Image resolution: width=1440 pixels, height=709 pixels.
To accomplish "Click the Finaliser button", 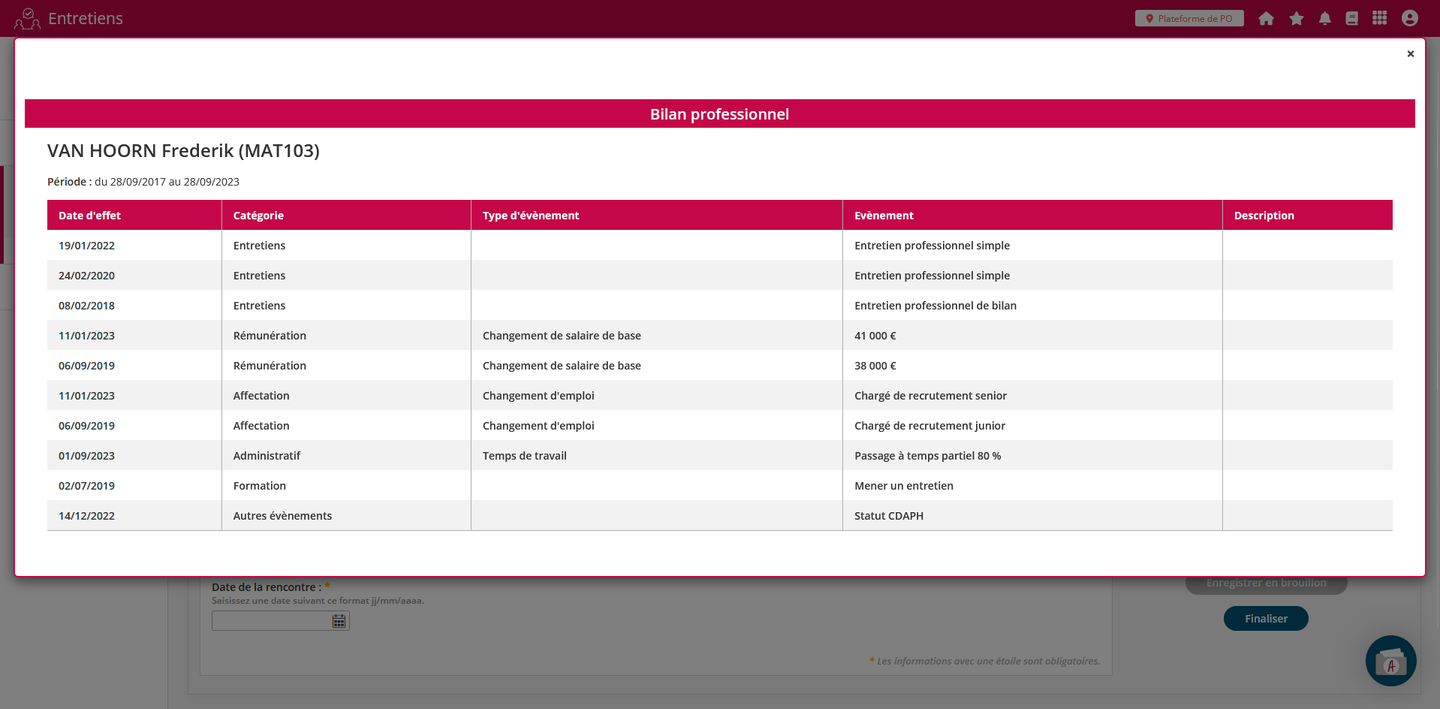I will [x=1265, y=618].
